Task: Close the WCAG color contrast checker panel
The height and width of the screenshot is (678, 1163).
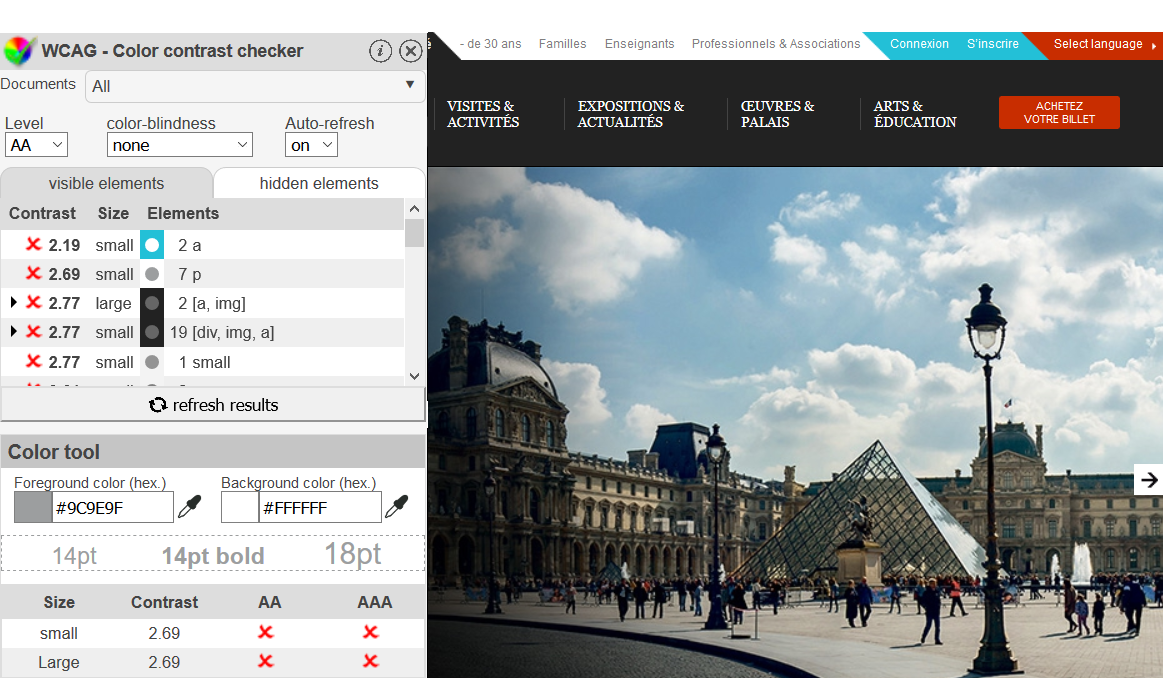Action: click(410, 51)
